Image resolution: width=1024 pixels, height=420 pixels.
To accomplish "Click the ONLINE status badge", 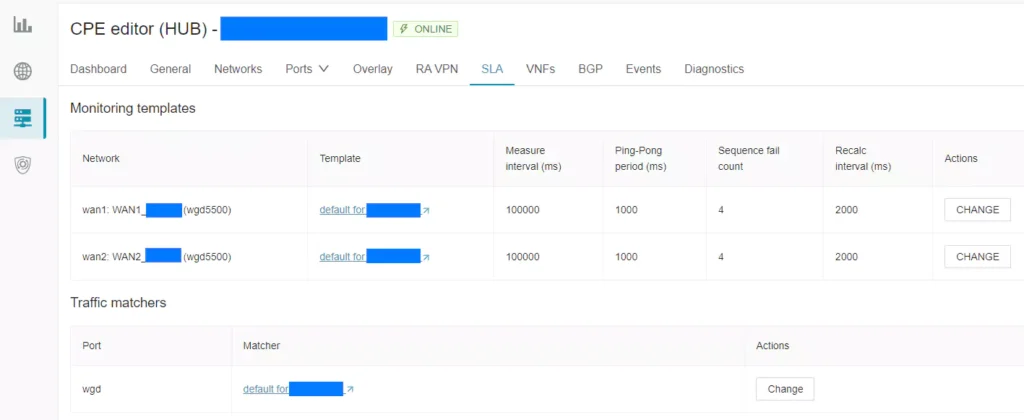I will [425, 29].
